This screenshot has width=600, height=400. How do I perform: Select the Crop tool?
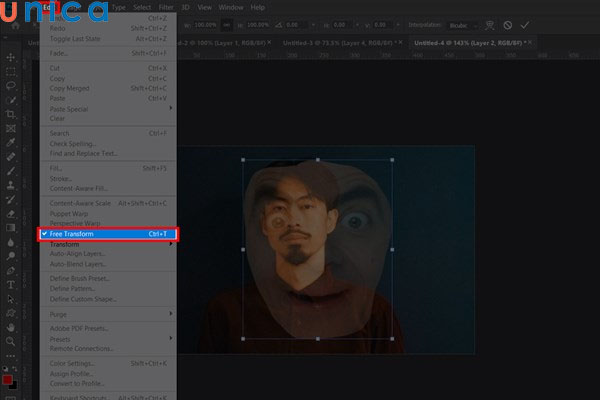[x=11, y=114]
